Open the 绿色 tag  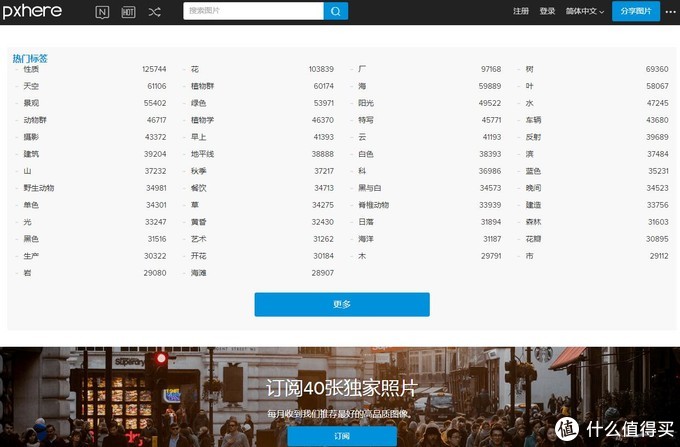click(x=199, y=103)
